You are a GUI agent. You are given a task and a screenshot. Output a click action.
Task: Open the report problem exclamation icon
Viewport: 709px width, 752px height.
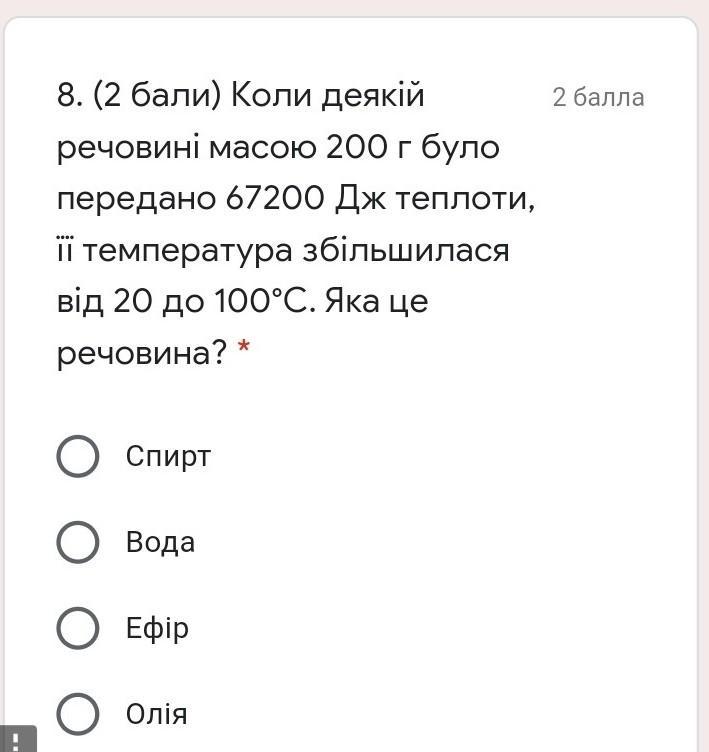tap(19, 740)
